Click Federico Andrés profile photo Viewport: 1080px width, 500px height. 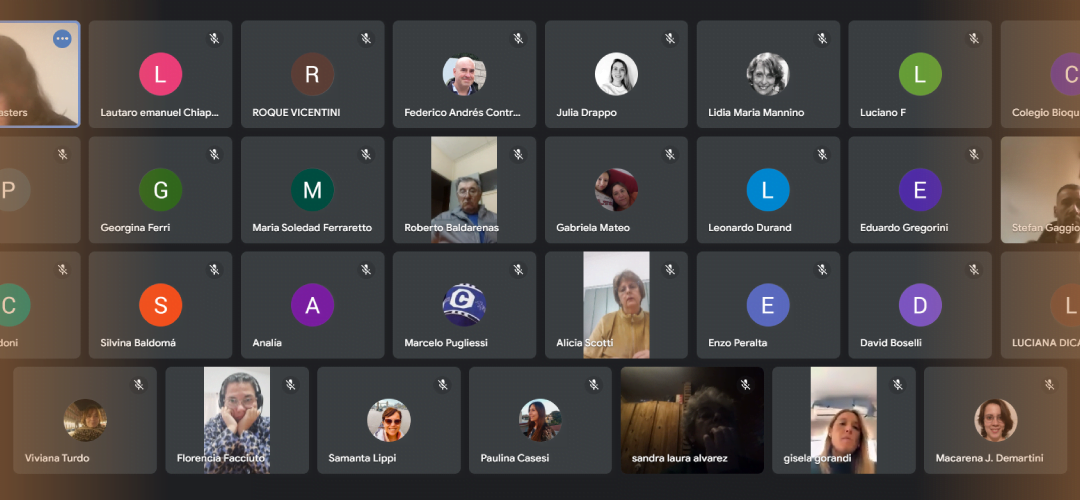464,75
